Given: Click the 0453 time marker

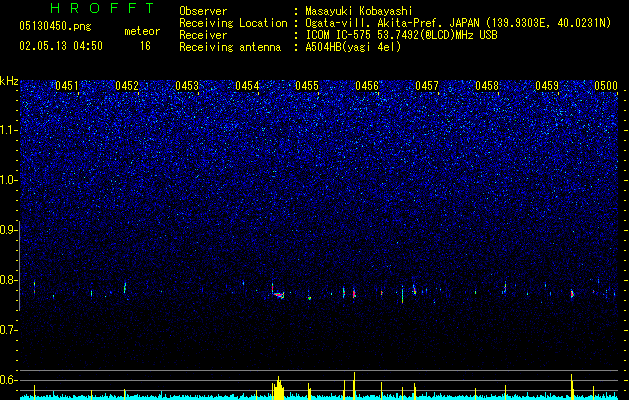Looking at the screenshot, I should 187,86.
